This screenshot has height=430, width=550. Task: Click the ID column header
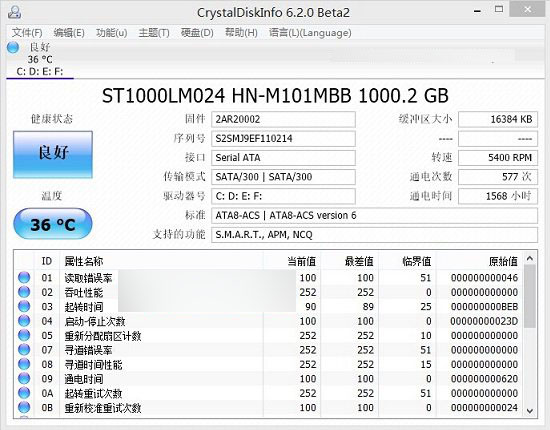[x=47, y=261]
